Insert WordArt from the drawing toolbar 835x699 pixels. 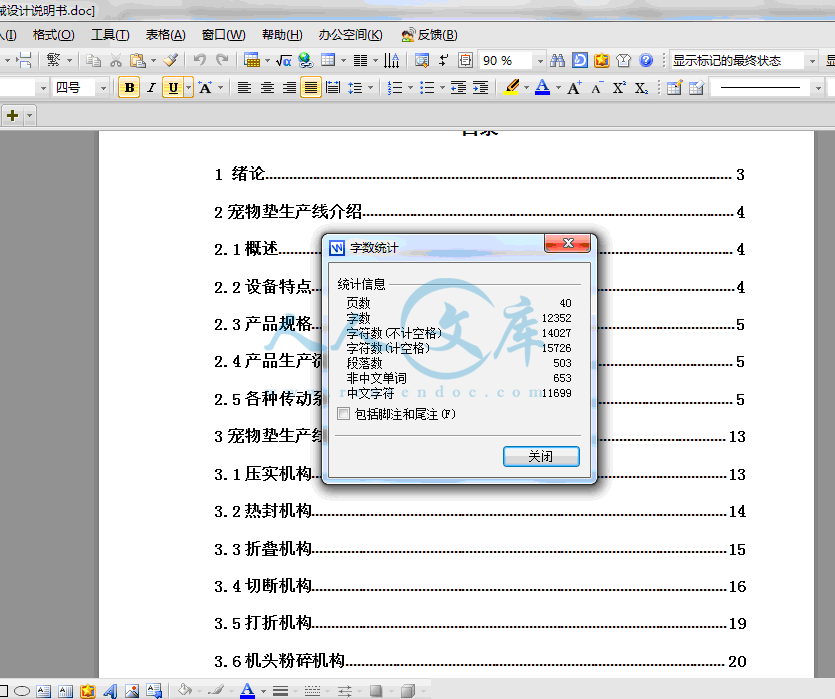110,691
